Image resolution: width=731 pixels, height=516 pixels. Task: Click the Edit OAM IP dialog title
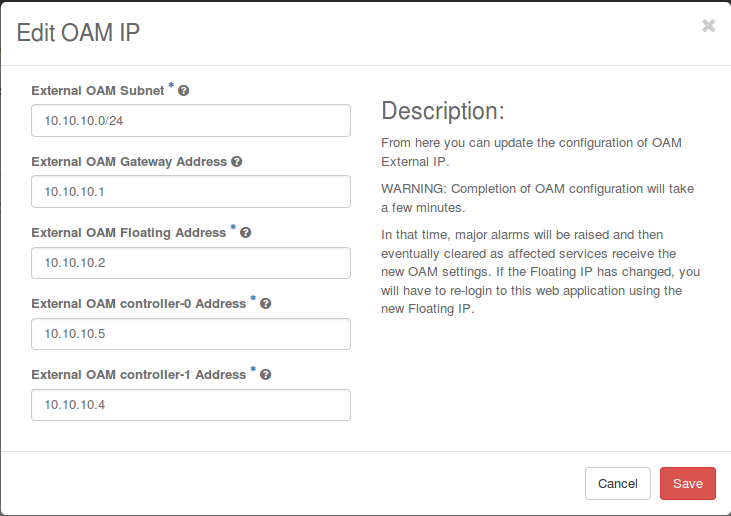click(x=79, y=32)
